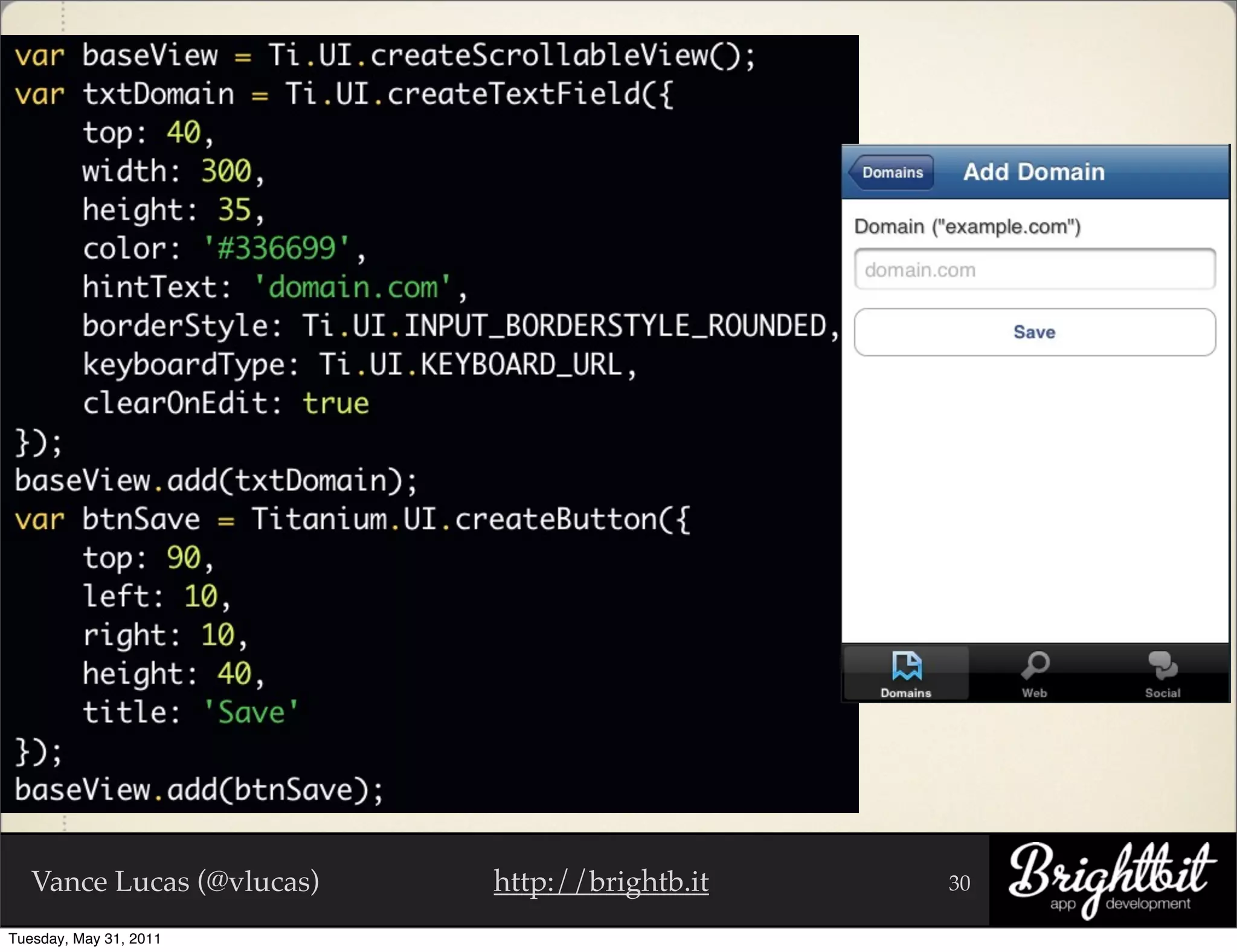Click the clearOnEdit true value
Viewport: 1237px width, 952px height.
click(335, 403)
